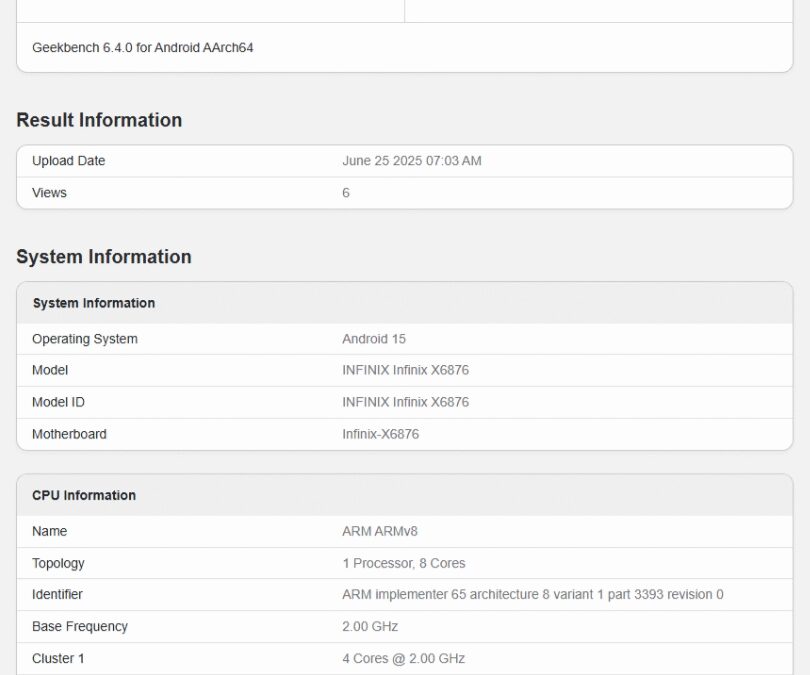The width and height of the screenshot is (810, 675).
Task: Click the CPU Information table header
Action: click(x=84, y=495)
